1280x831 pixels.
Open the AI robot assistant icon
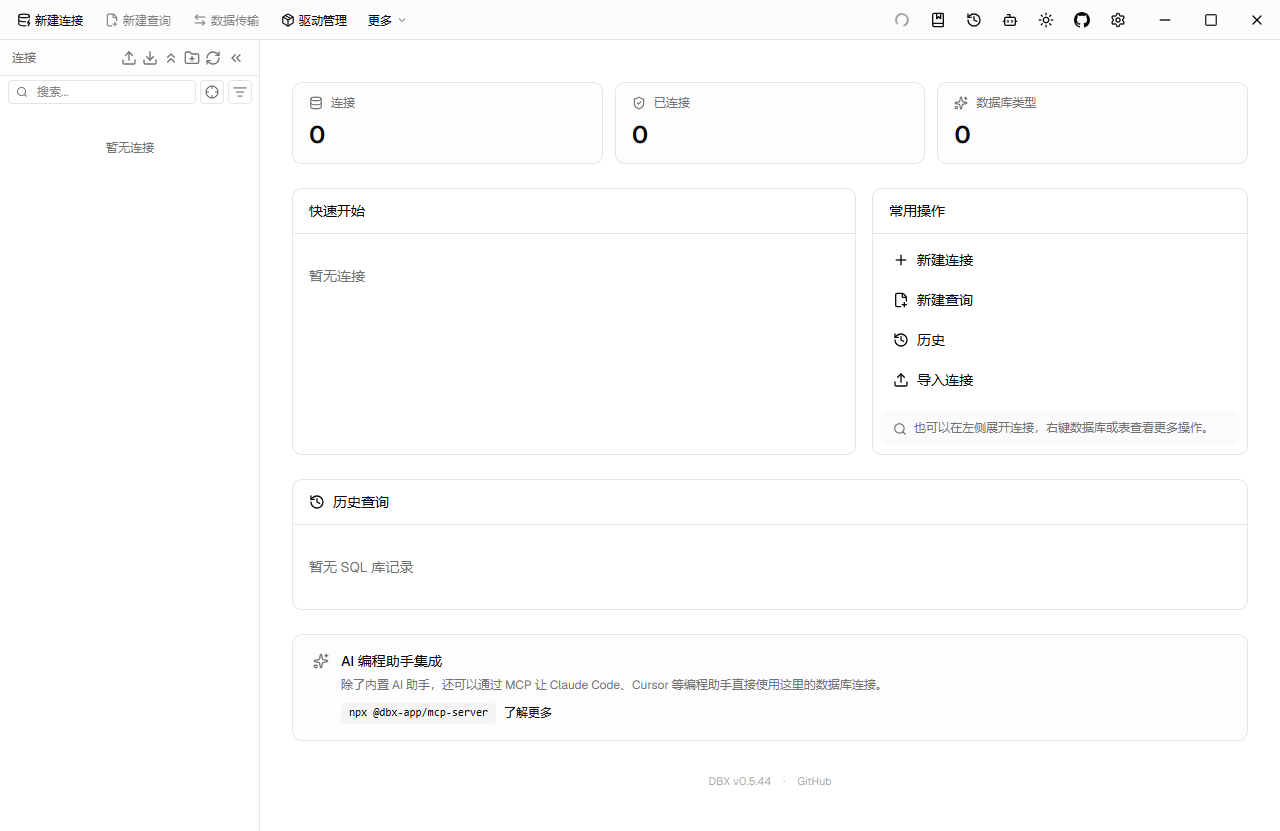(1010, 20)
